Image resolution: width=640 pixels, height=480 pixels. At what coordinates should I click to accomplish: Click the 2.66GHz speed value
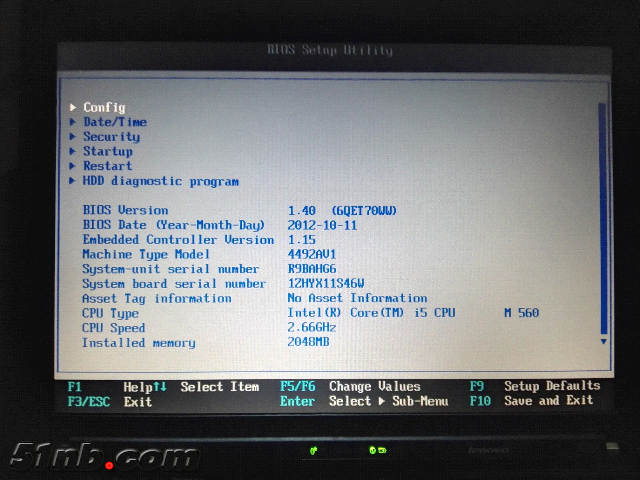pyautogui.click(x=311, y=327)
